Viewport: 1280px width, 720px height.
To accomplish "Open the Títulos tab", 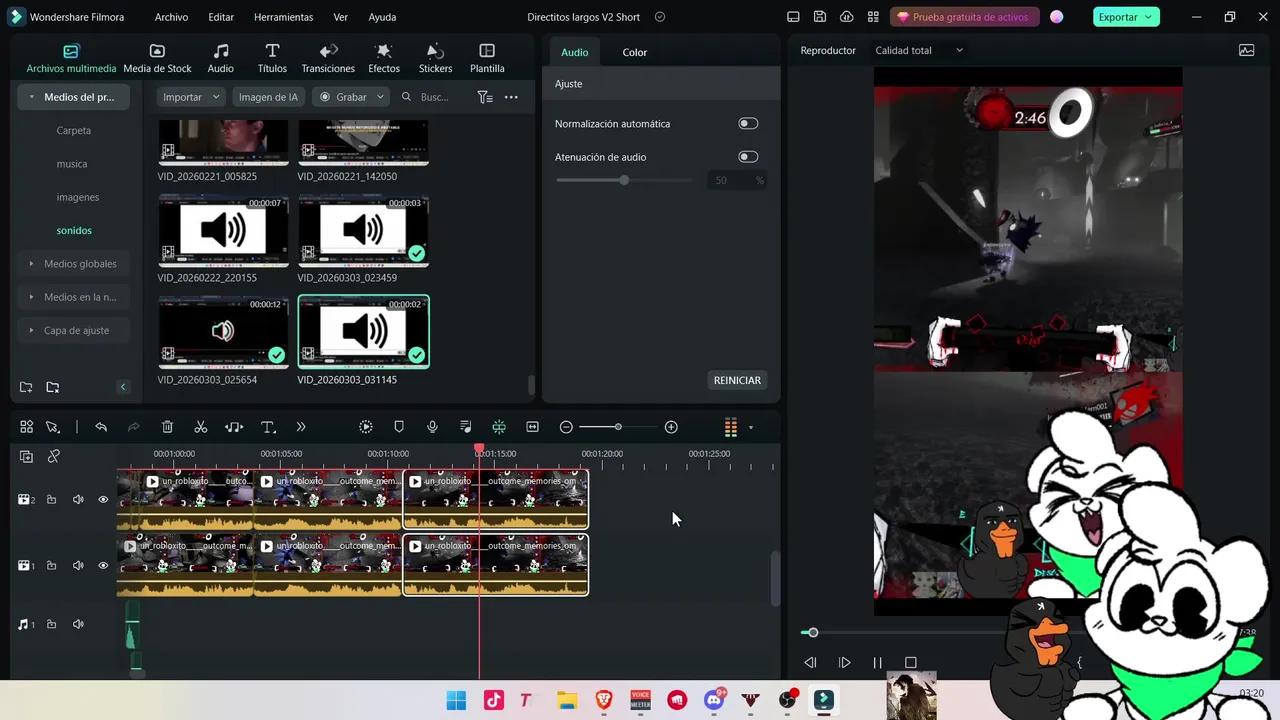I will point(272,59).
